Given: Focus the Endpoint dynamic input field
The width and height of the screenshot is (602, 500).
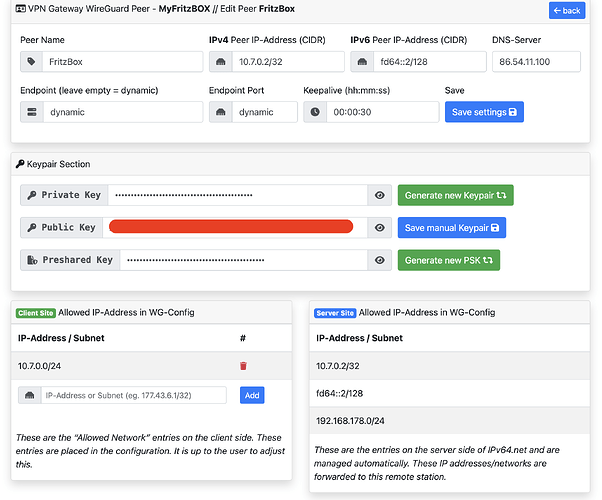Looking at the screenshot, I should tap(123, 112).
